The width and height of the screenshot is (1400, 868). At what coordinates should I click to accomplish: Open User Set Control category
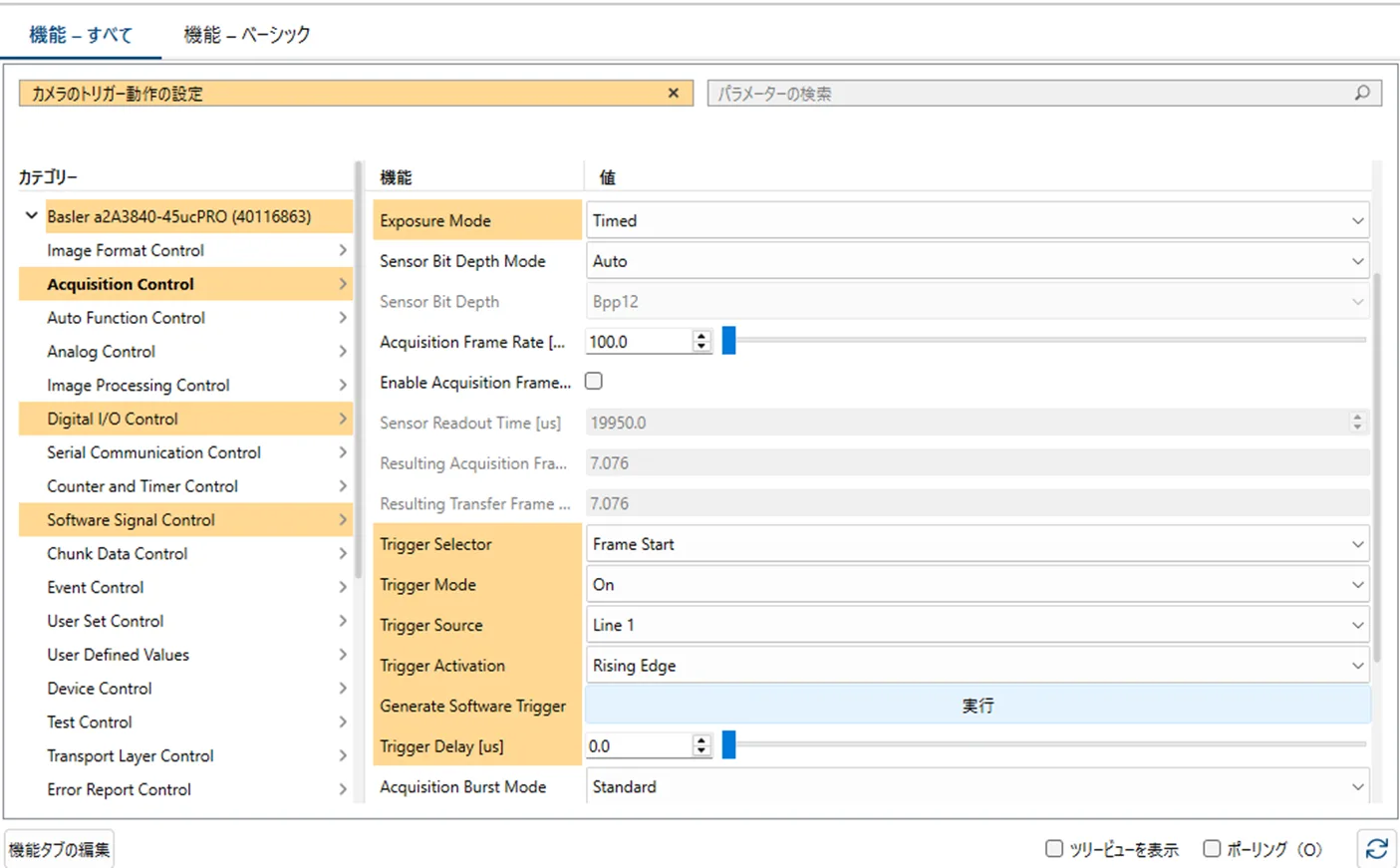(185, 621)
